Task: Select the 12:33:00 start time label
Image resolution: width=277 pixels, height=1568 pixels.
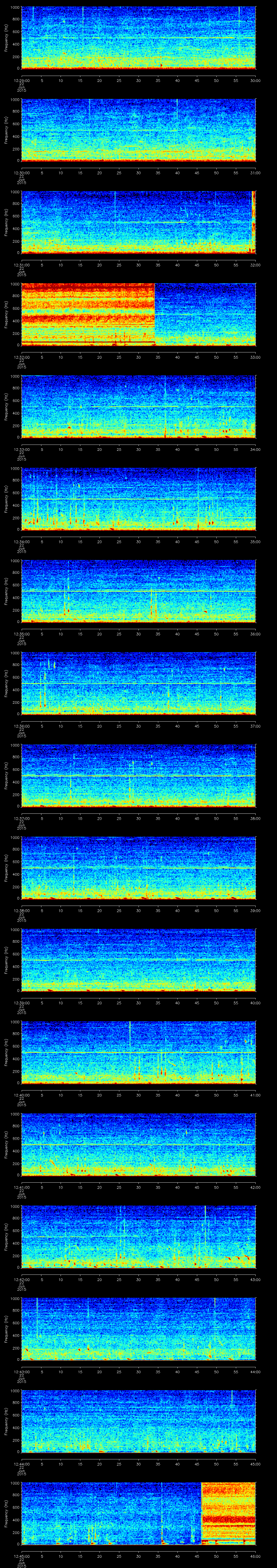Action: point(21,450)
